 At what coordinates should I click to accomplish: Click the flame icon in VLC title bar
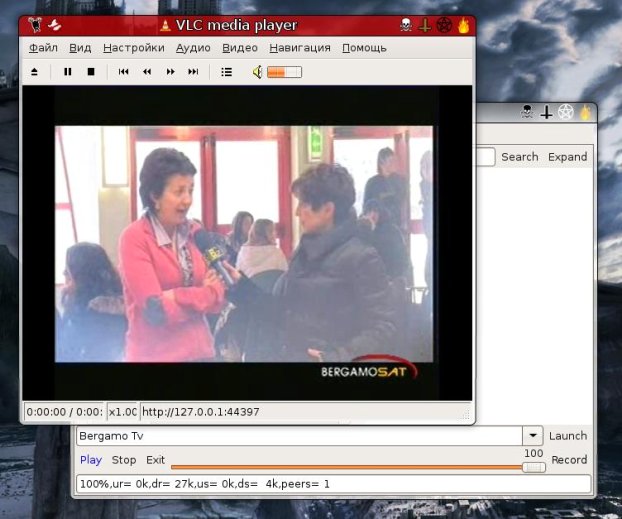[463, 25]
